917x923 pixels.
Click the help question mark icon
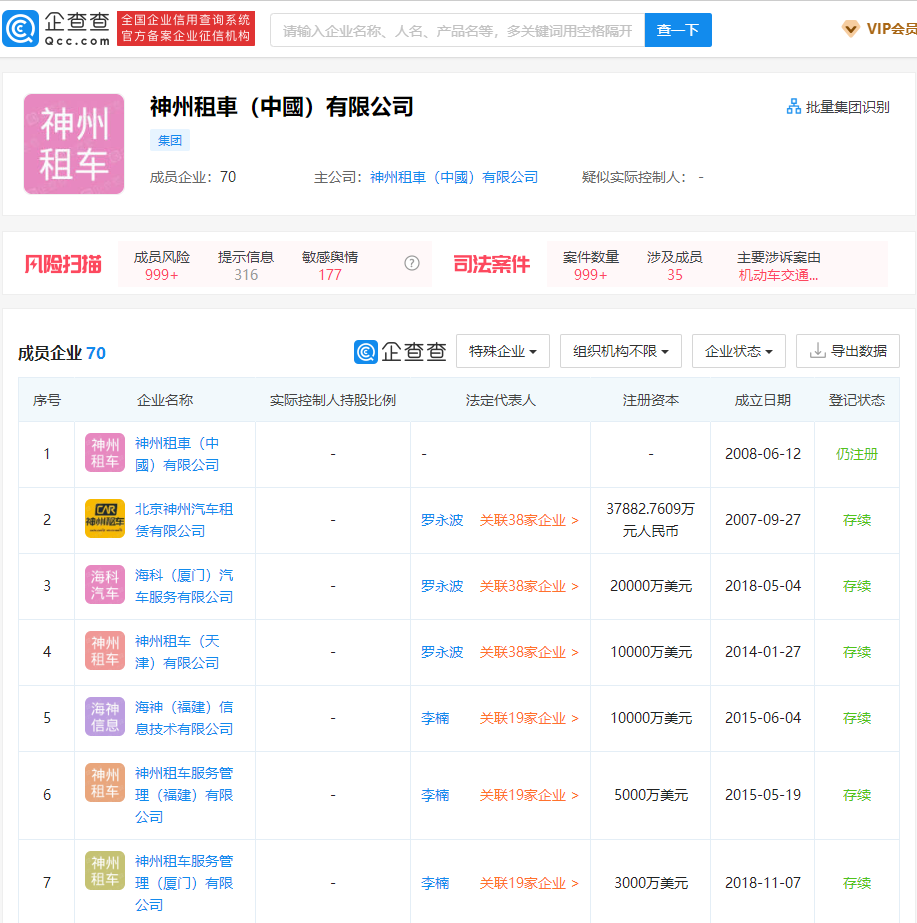(412, 263)
